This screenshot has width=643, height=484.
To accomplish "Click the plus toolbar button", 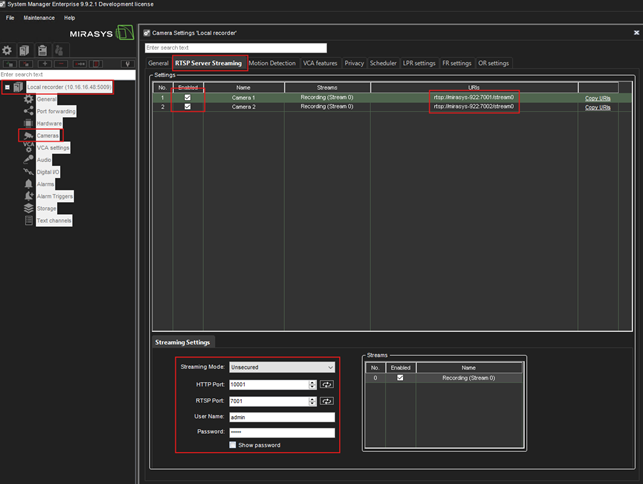I will [x=45, y=64].
